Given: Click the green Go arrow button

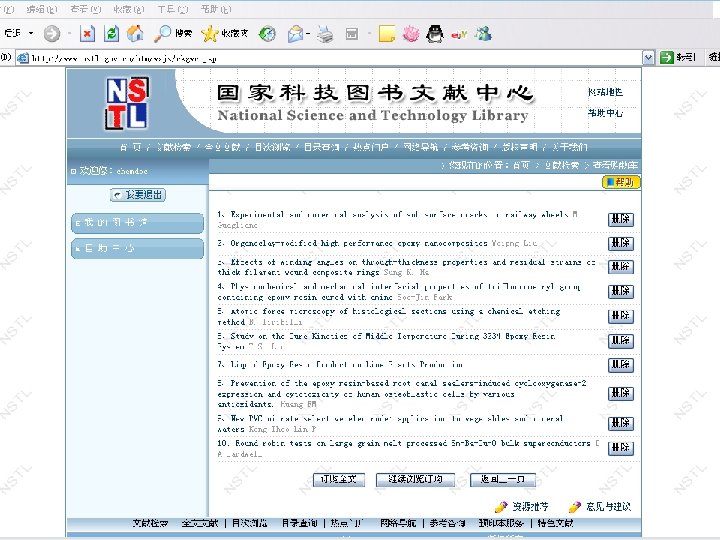Looking at the screenshot, I should [x=666, y=57].
